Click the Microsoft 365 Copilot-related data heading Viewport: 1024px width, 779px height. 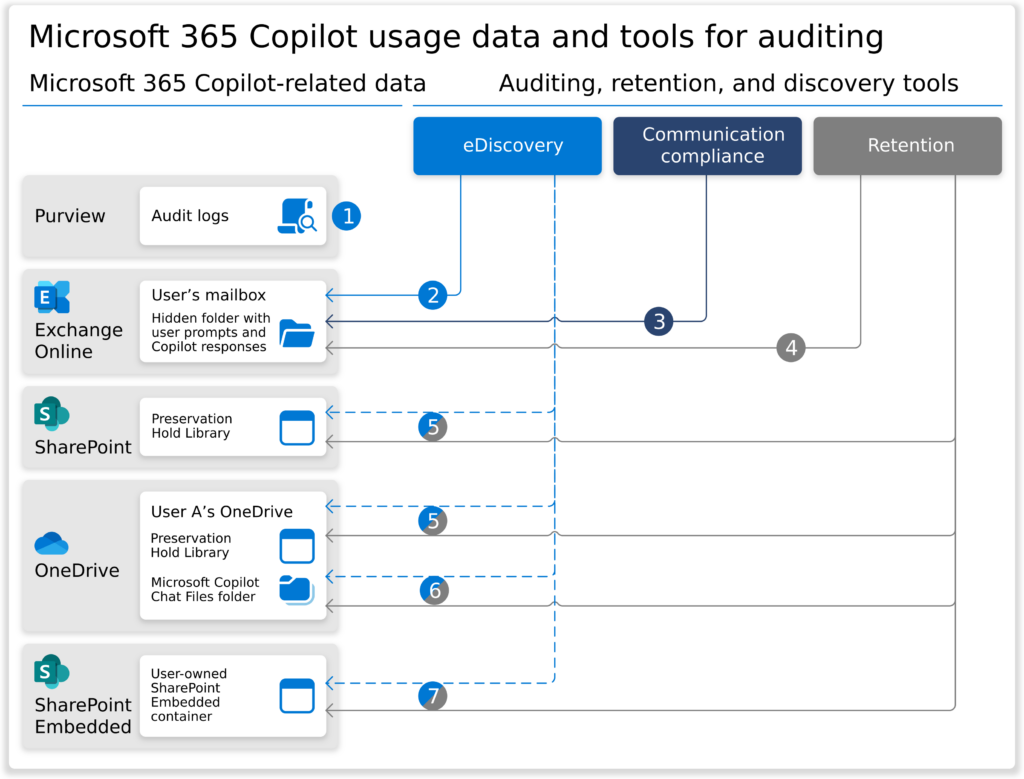click(227, 84)
